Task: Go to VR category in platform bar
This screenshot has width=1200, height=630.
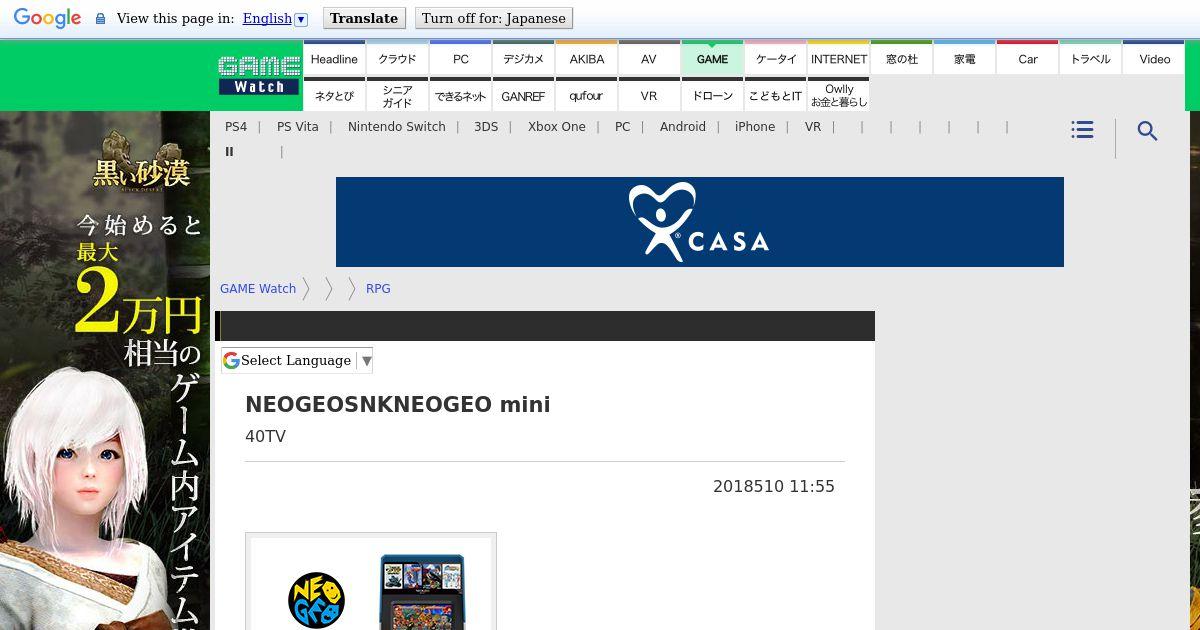Action: (813, 127)
